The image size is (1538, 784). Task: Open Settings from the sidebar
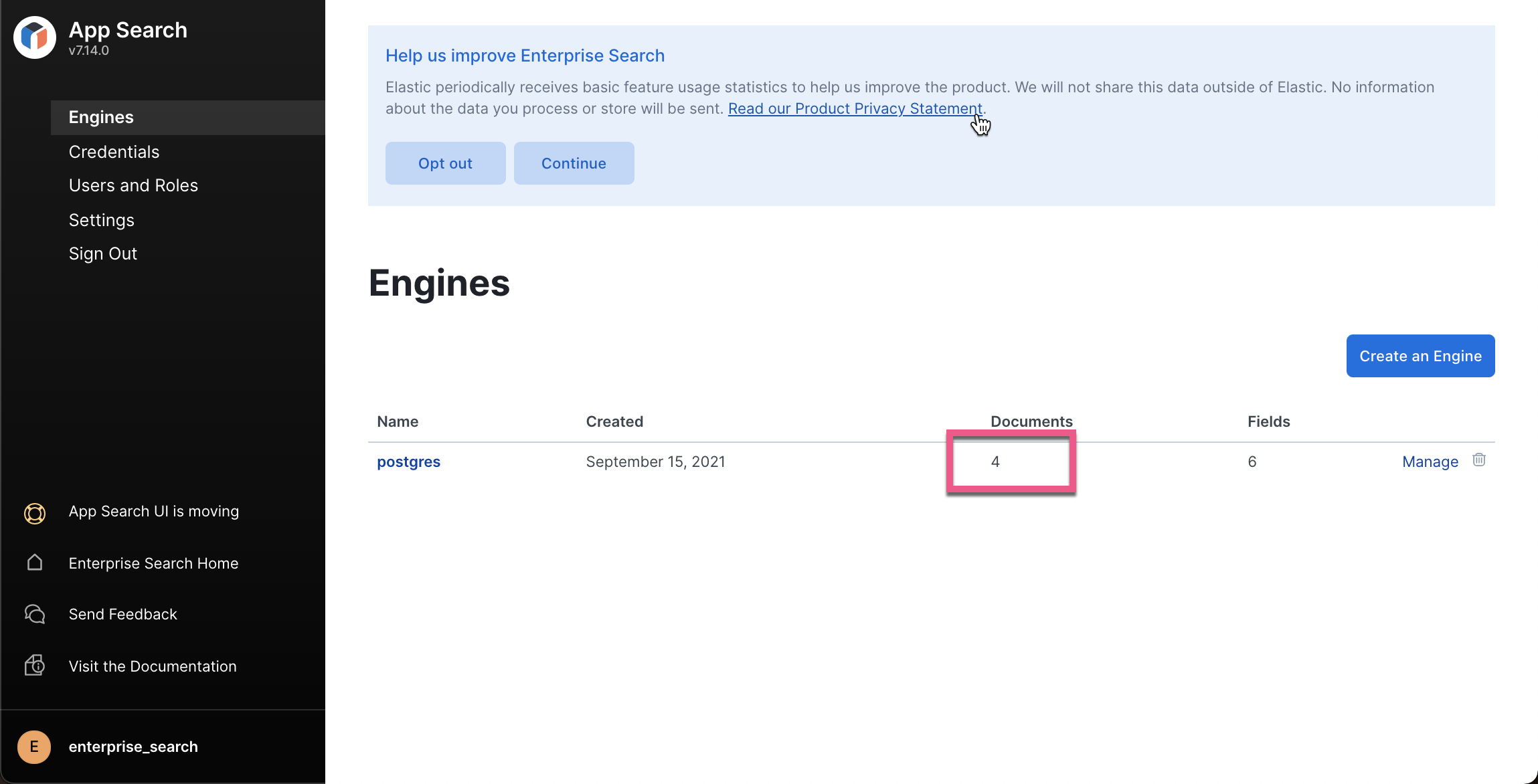point(102,220)
